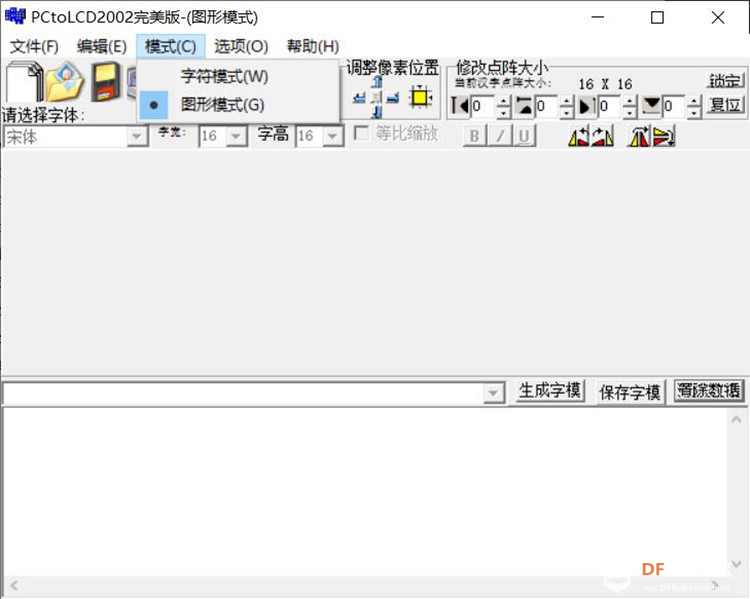Close the 模式(C) menu
Viewport: 750px width, 599px height.
point(171,46)
